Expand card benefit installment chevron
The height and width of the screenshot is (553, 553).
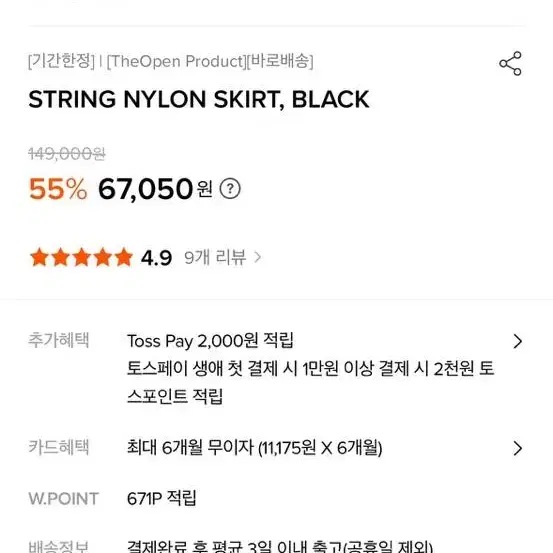click(x=517, y=448)
